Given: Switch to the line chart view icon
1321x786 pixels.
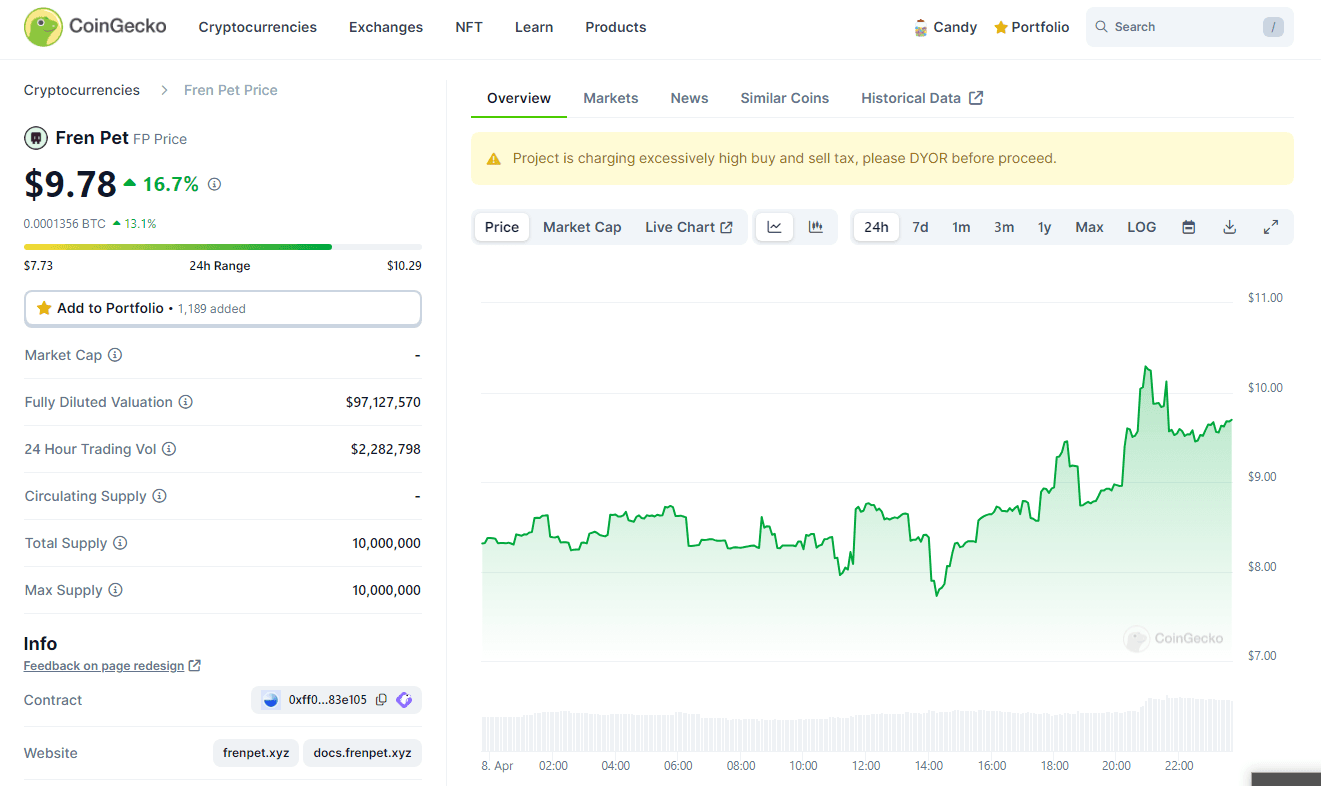Looking at the screenshot, I should point(774,227).
